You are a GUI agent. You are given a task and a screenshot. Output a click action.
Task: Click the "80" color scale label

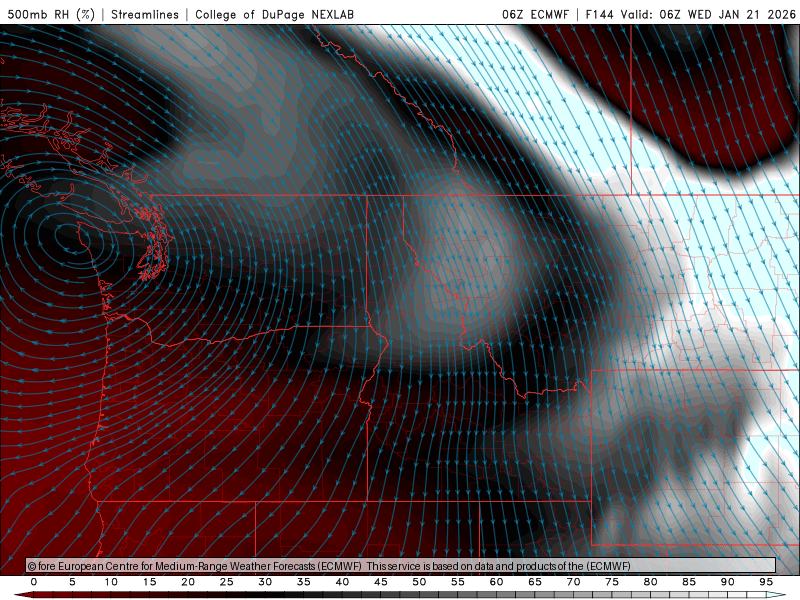coord(651,582)
